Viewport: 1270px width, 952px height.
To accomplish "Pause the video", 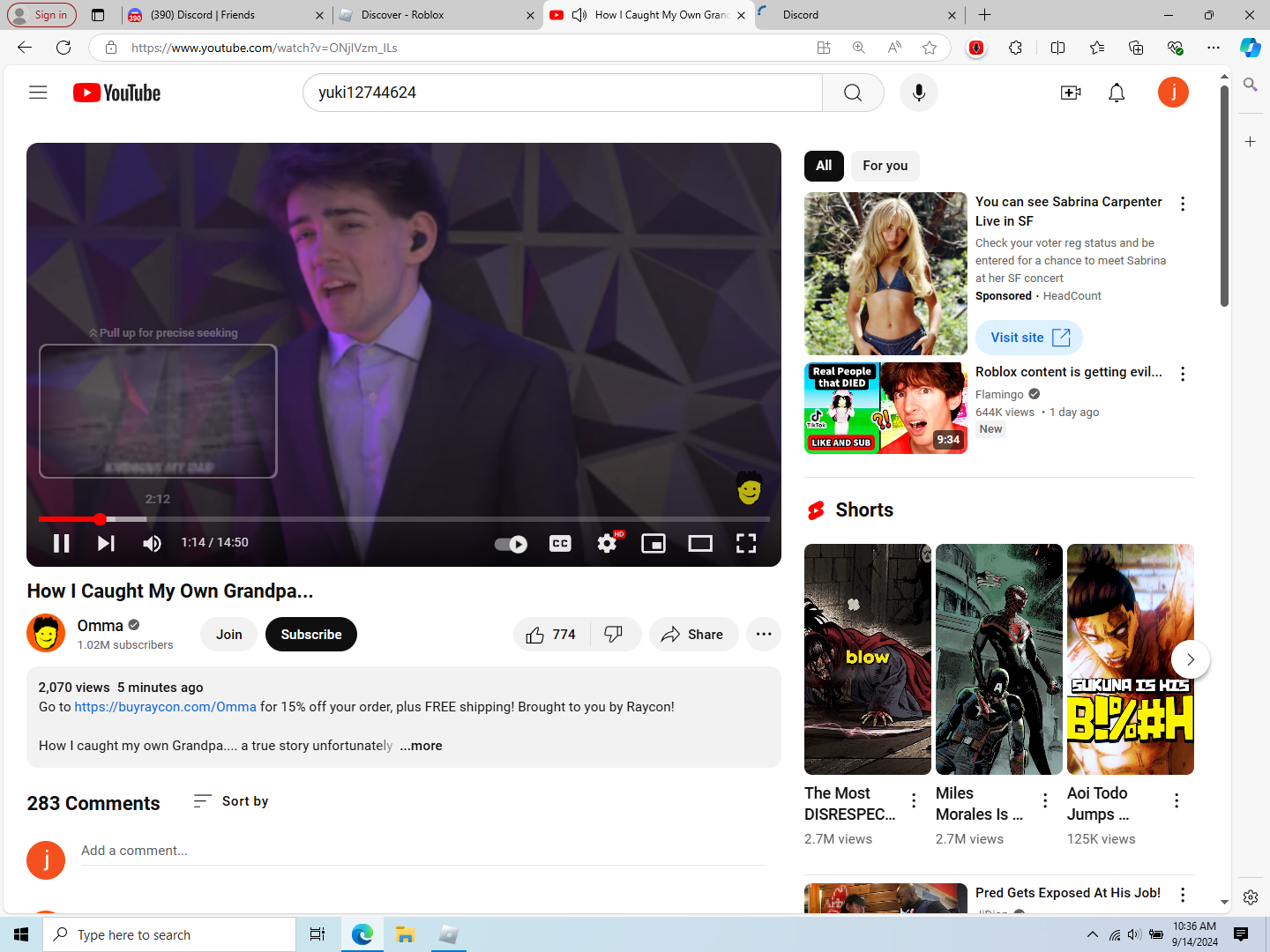I will click(x=62, y=543).
